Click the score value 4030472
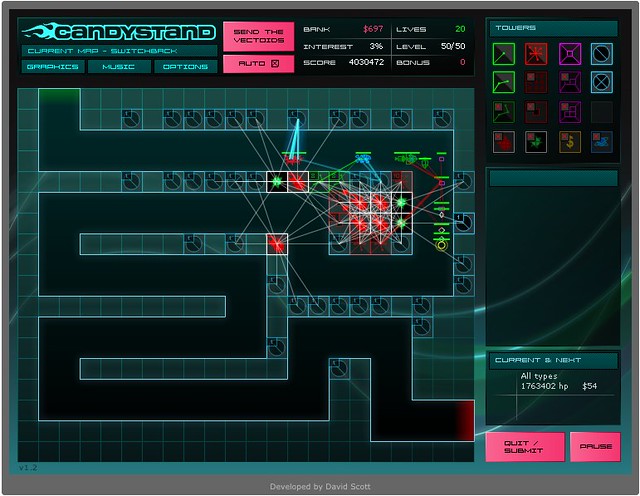This screenshot has height=496, width=640. click(366, 62)
